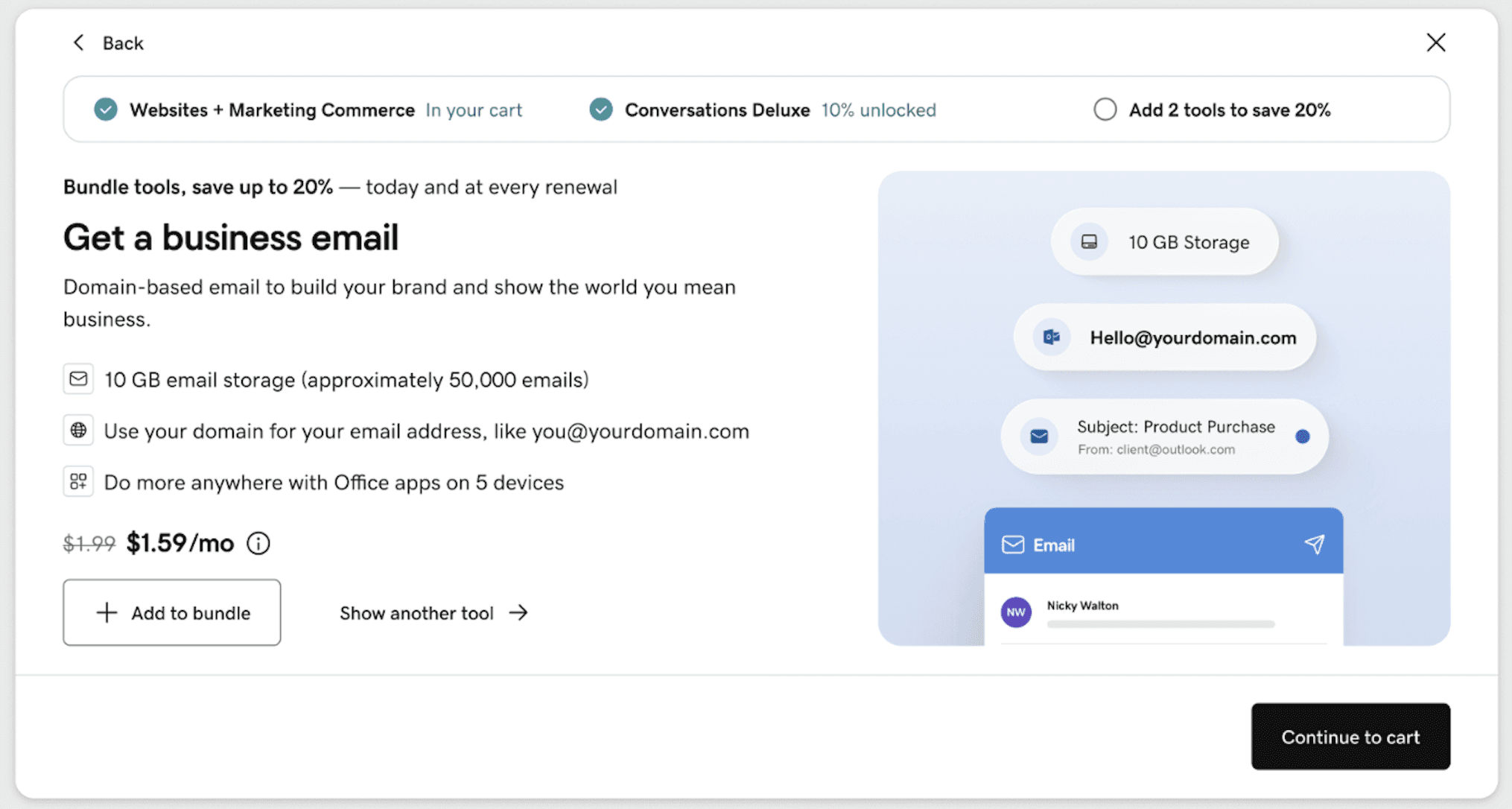Click the 'In your cart' text

(474, 110)
